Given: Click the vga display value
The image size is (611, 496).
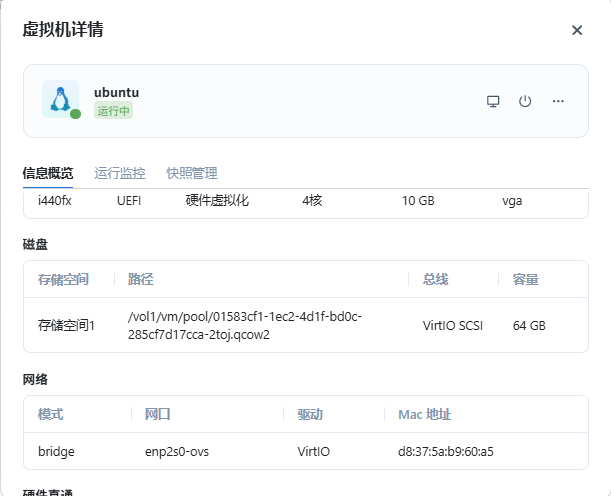Looking at the screenshot, I should [x=512, y=201].
